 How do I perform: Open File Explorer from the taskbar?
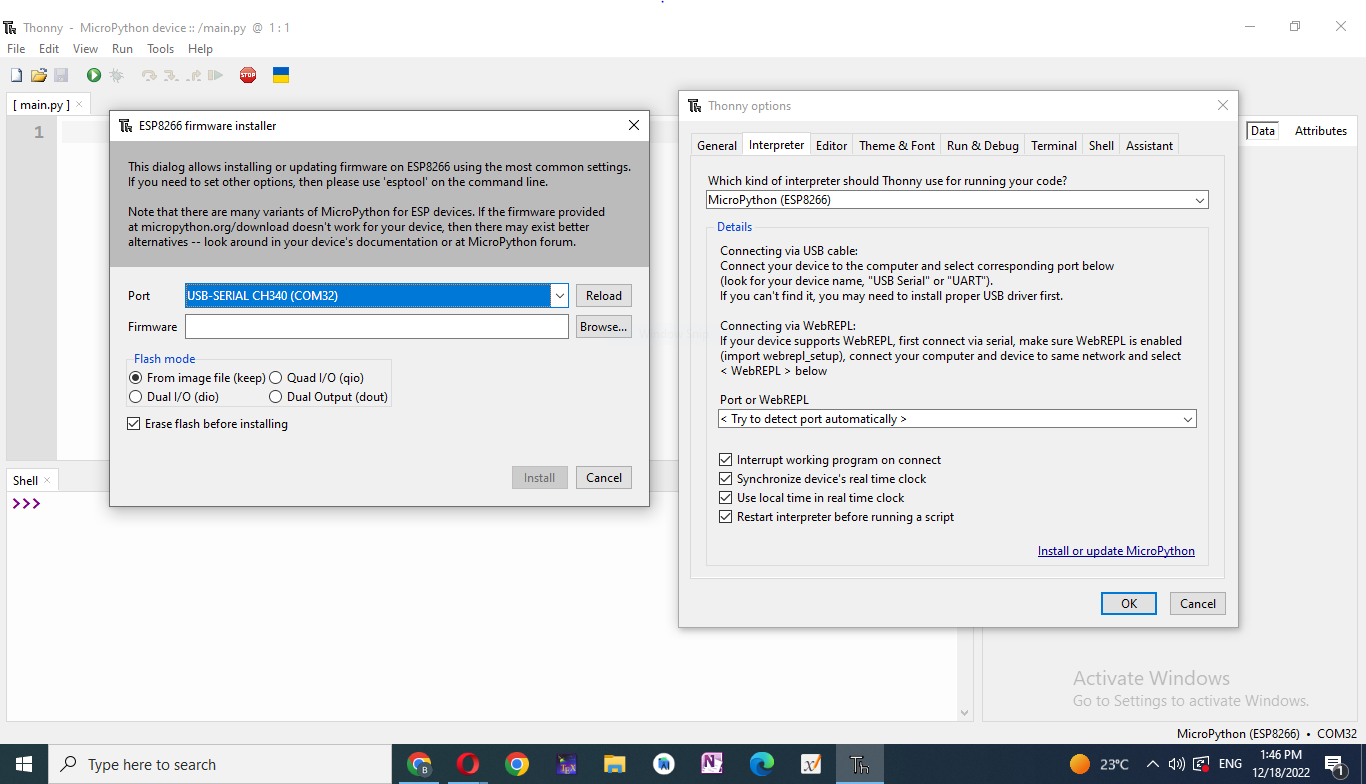pyautogui.click(x=615, y=764)
